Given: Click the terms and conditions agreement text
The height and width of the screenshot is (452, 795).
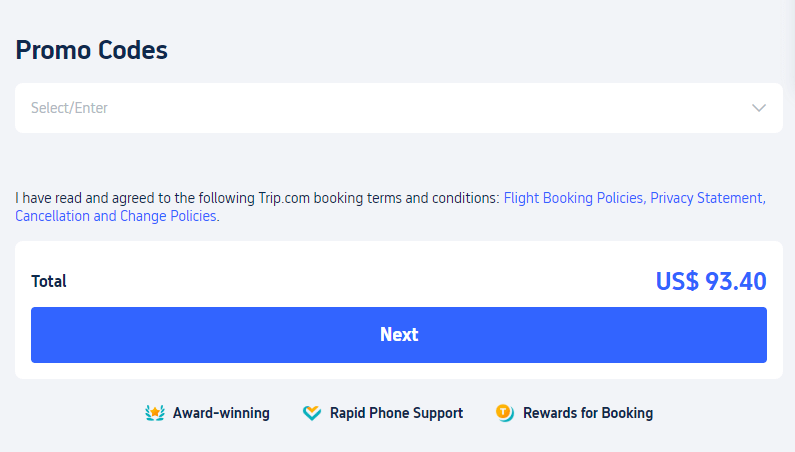Looking at the screenshot, I should click(x=258, y=198).
